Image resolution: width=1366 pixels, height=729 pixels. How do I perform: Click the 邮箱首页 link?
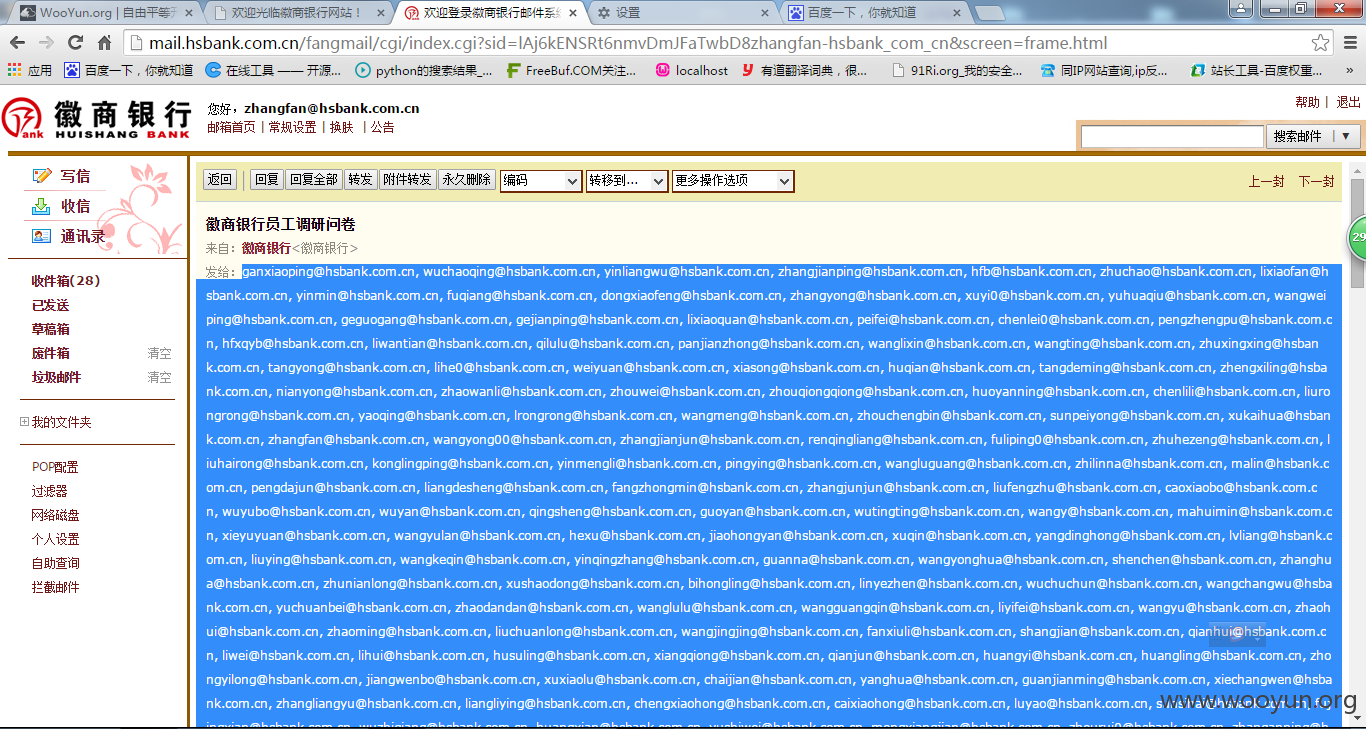click(x=231, y=127)
